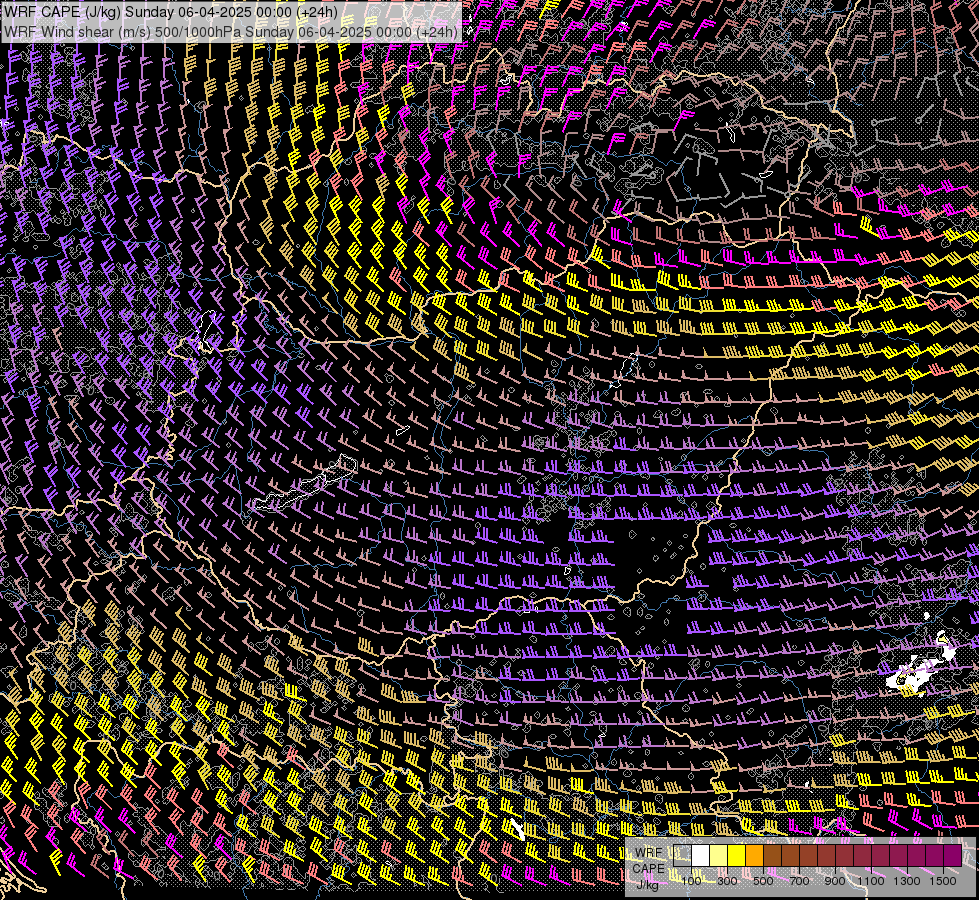This screenshot has width=979, height=900.
Task: Click the legend value 300
Action: pyautogui.click(x=727, y=881)
